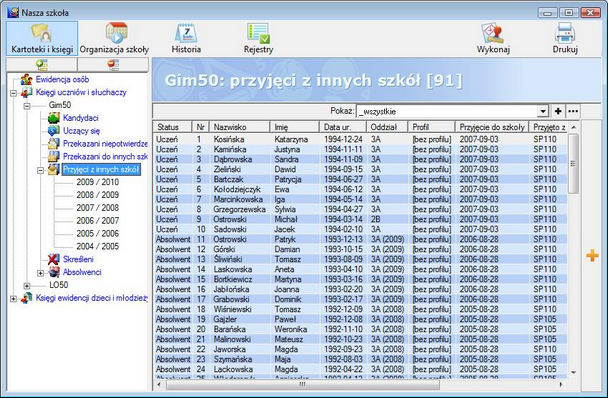Viewport: 608px width, 398px height.
Task: Select school year 2008 / 2009
Action: 98,195
